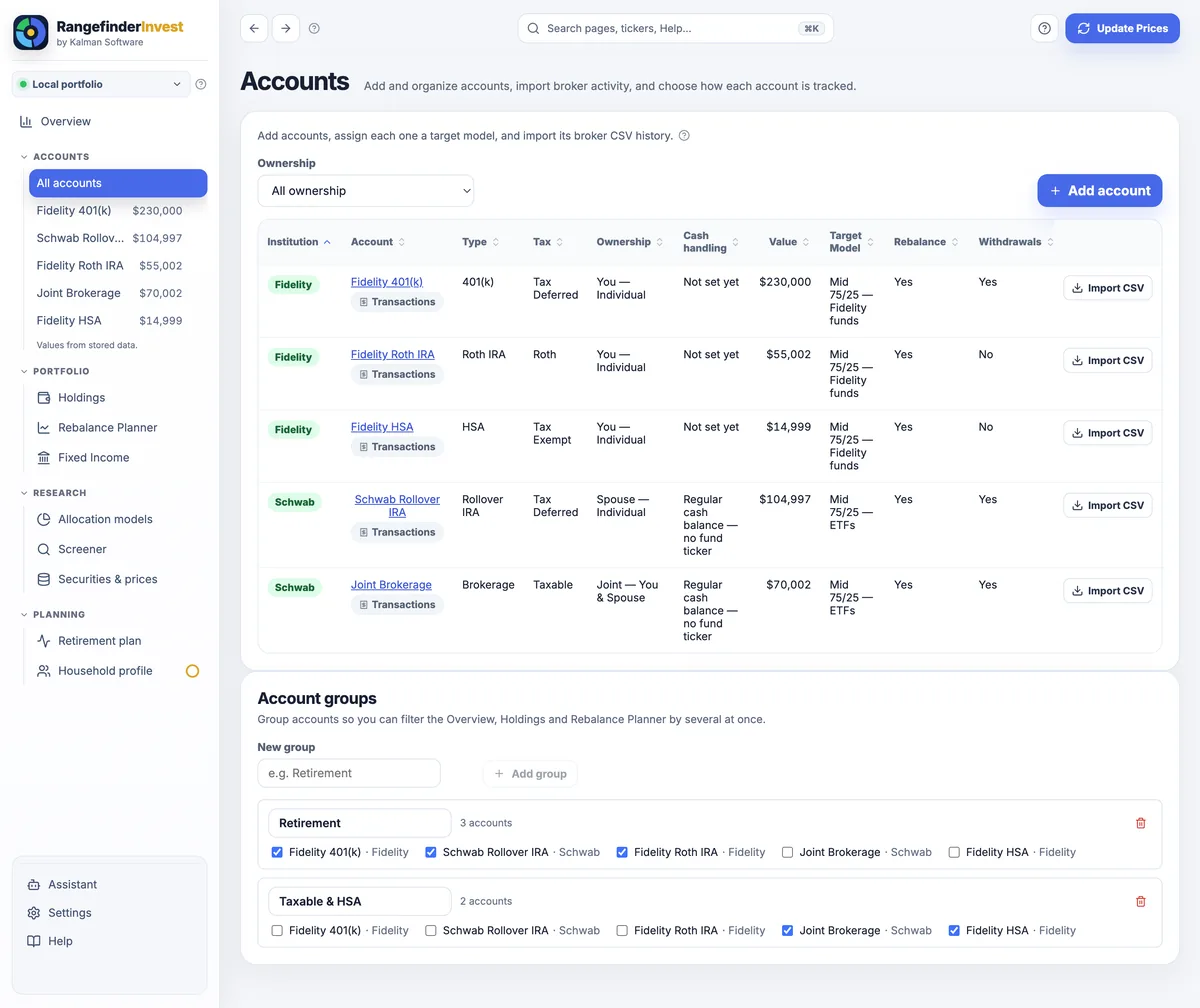Select Schwab Rollover account in sidebar
This screenshot has width=1200, height=1008.
[118, 238]
